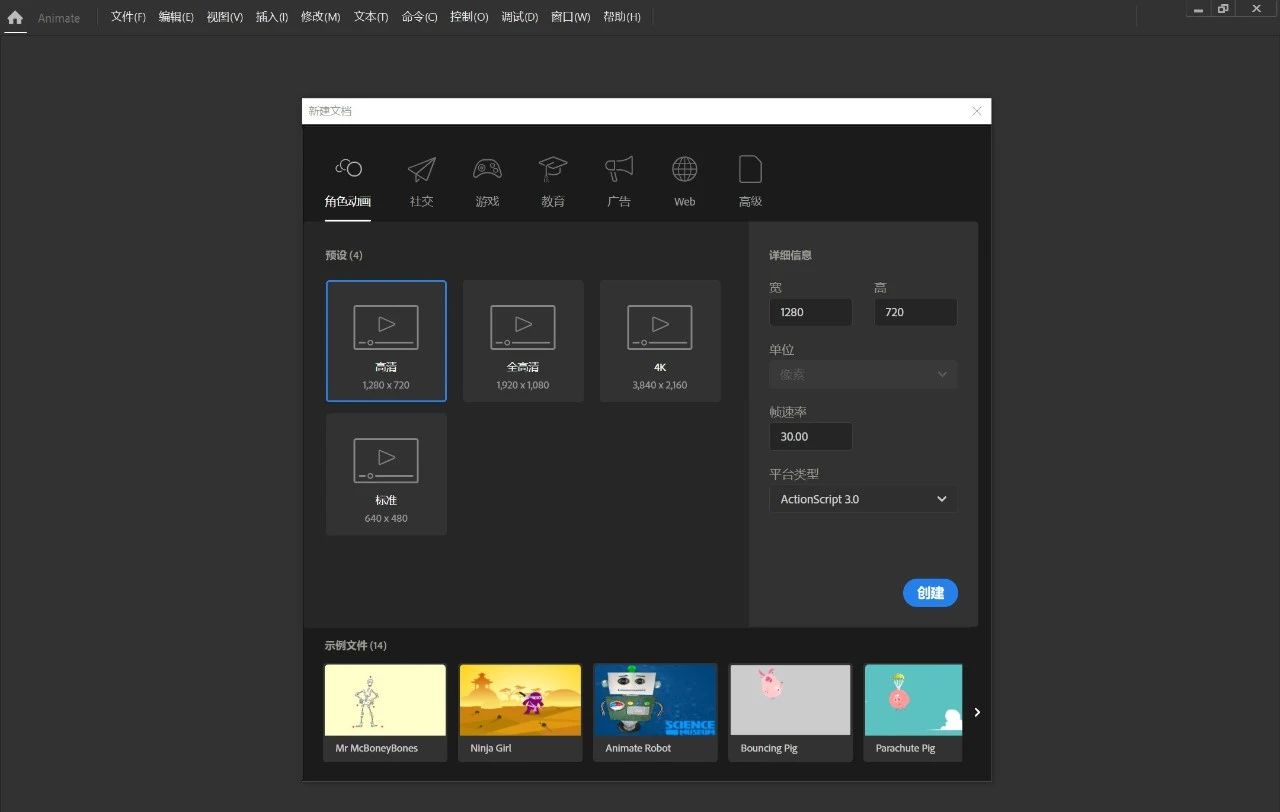This screenshot has width=1280, height=812.
Task: Open the Parachute Pig sample file
Action: click(913, 713)
